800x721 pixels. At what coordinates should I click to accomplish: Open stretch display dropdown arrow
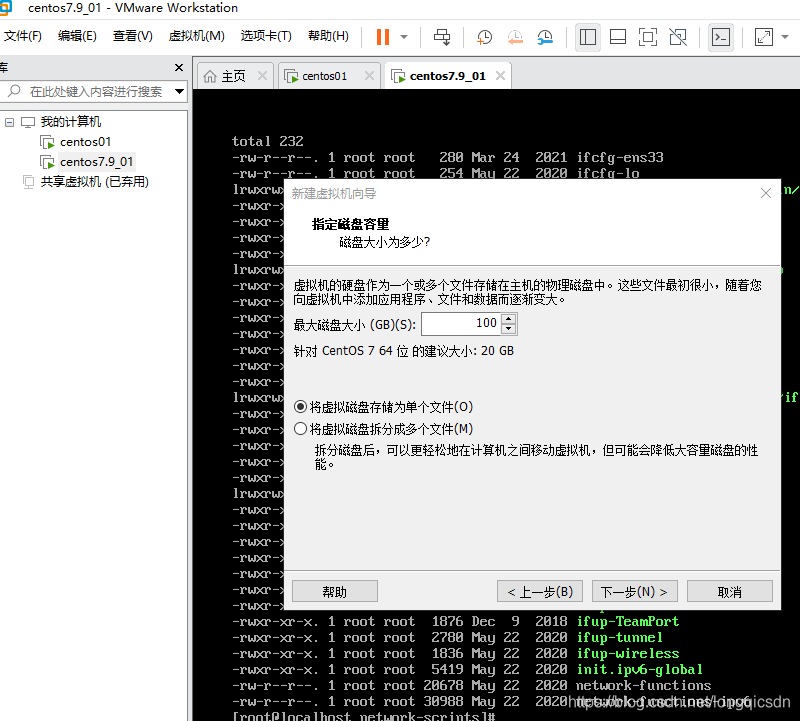coord(785,37)
